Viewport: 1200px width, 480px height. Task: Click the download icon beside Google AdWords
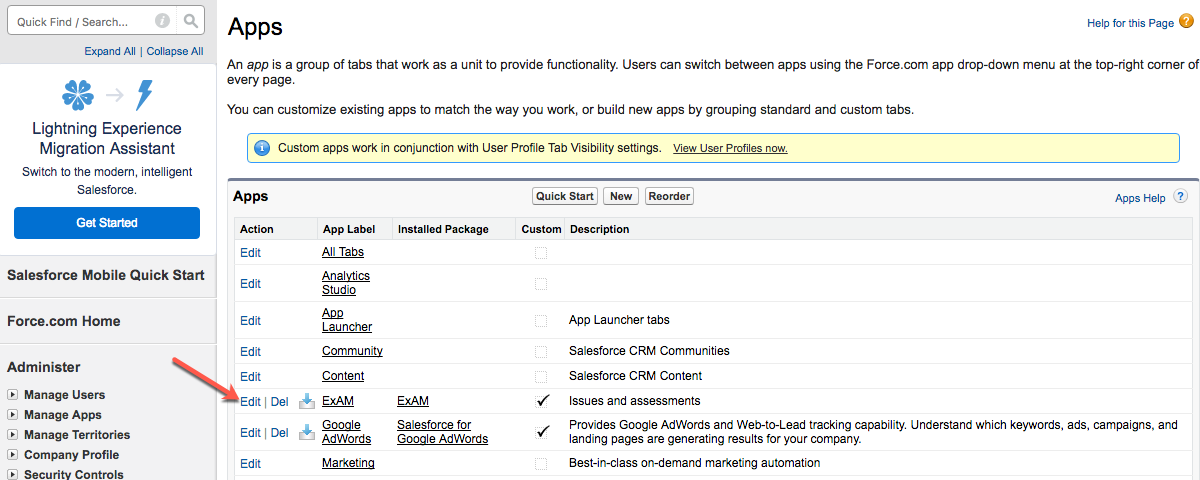(307, 432)
